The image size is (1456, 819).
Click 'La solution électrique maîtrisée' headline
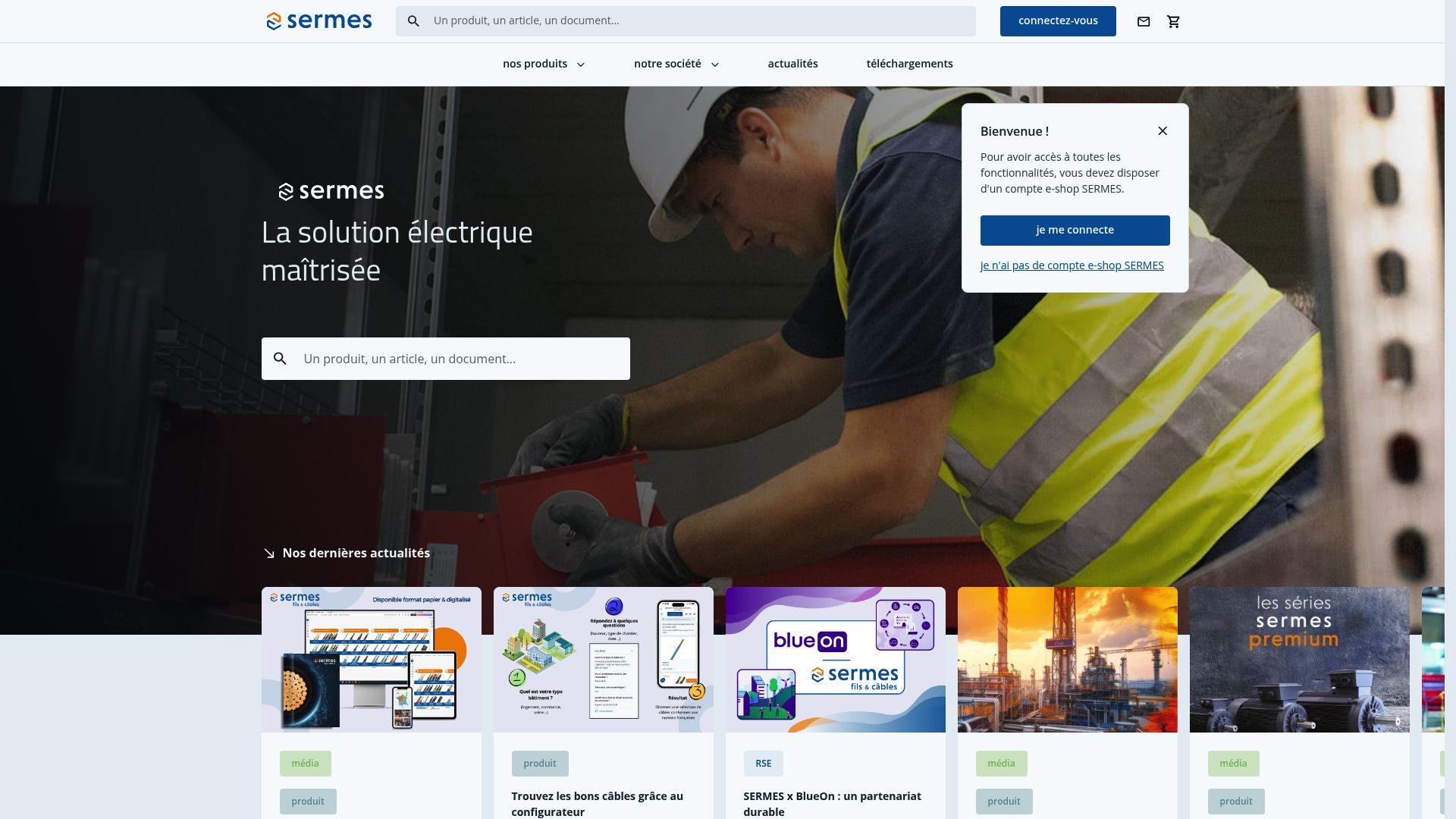(x=397, y=251)
